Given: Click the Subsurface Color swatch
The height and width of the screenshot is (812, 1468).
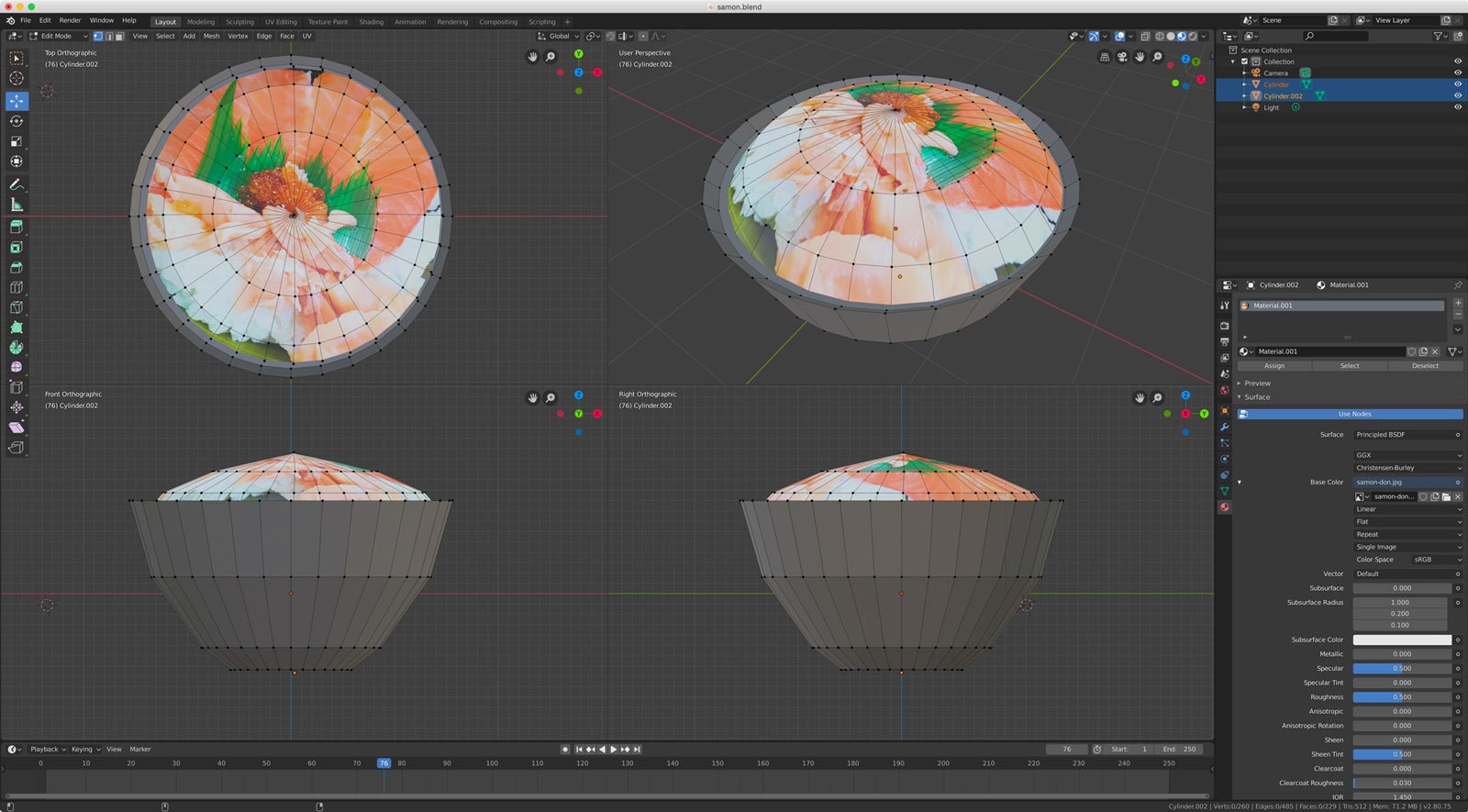Looking at the screenshot, I should (x=1402, y=640).
